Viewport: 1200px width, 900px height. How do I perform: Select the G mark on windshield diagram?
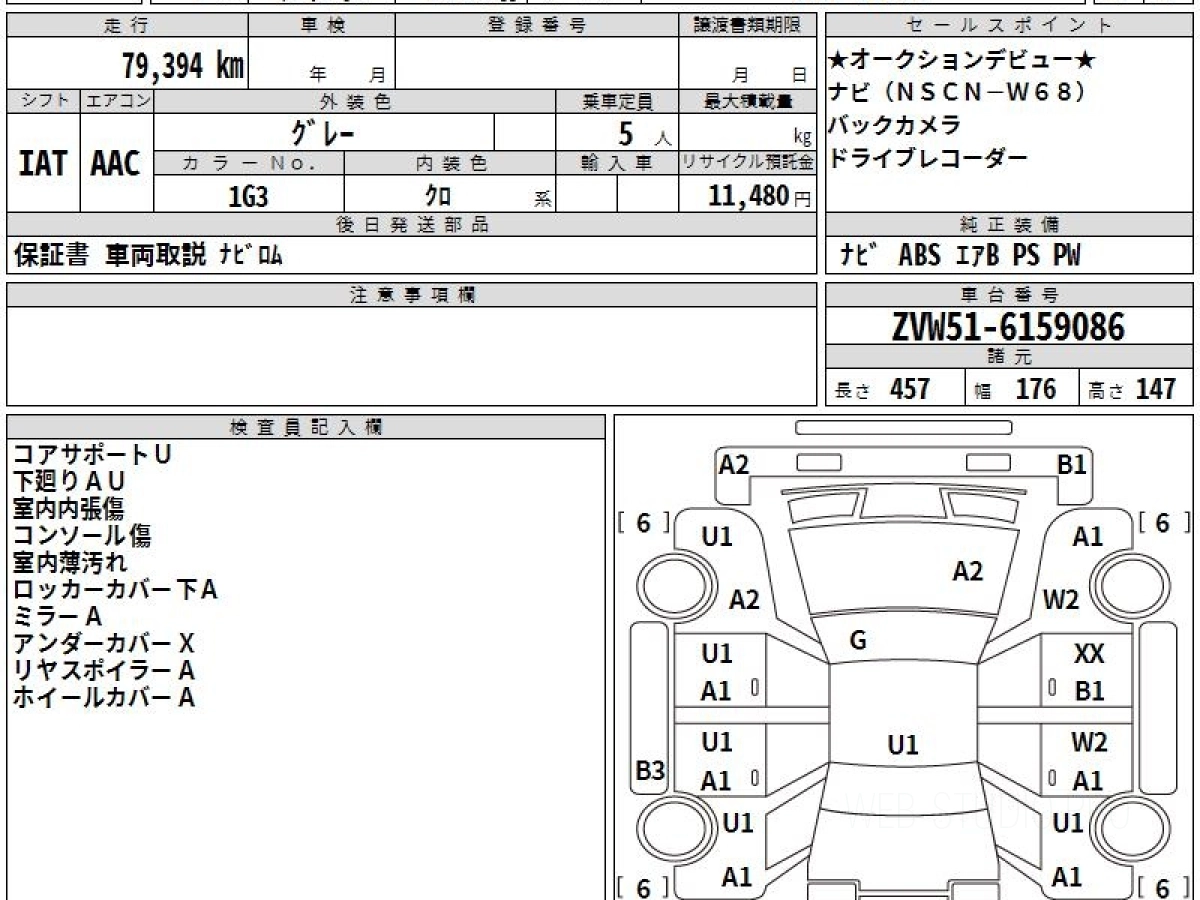pyautogui.click(x=857, y=641)
